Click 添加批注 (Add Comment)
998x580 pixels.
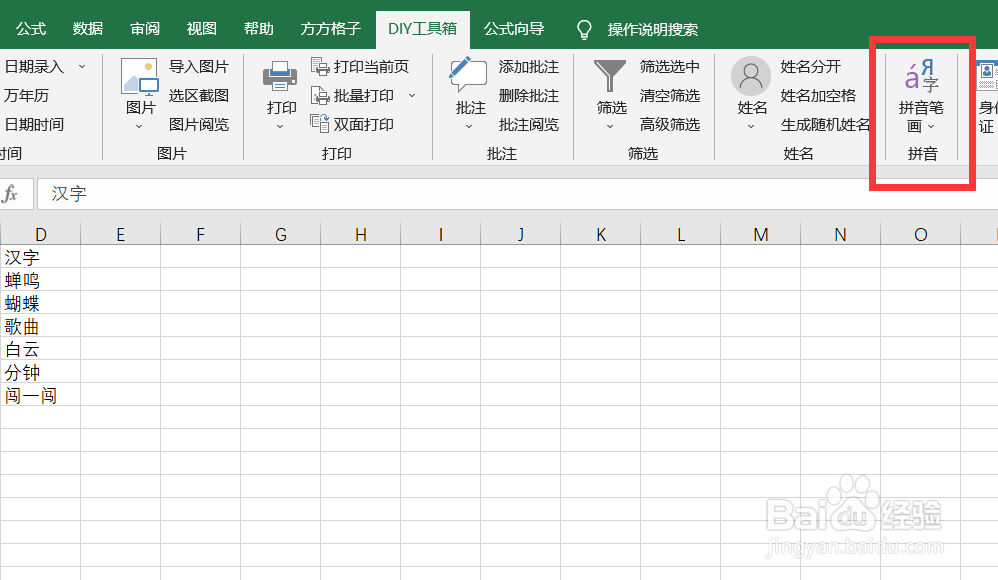coord(527,67)
